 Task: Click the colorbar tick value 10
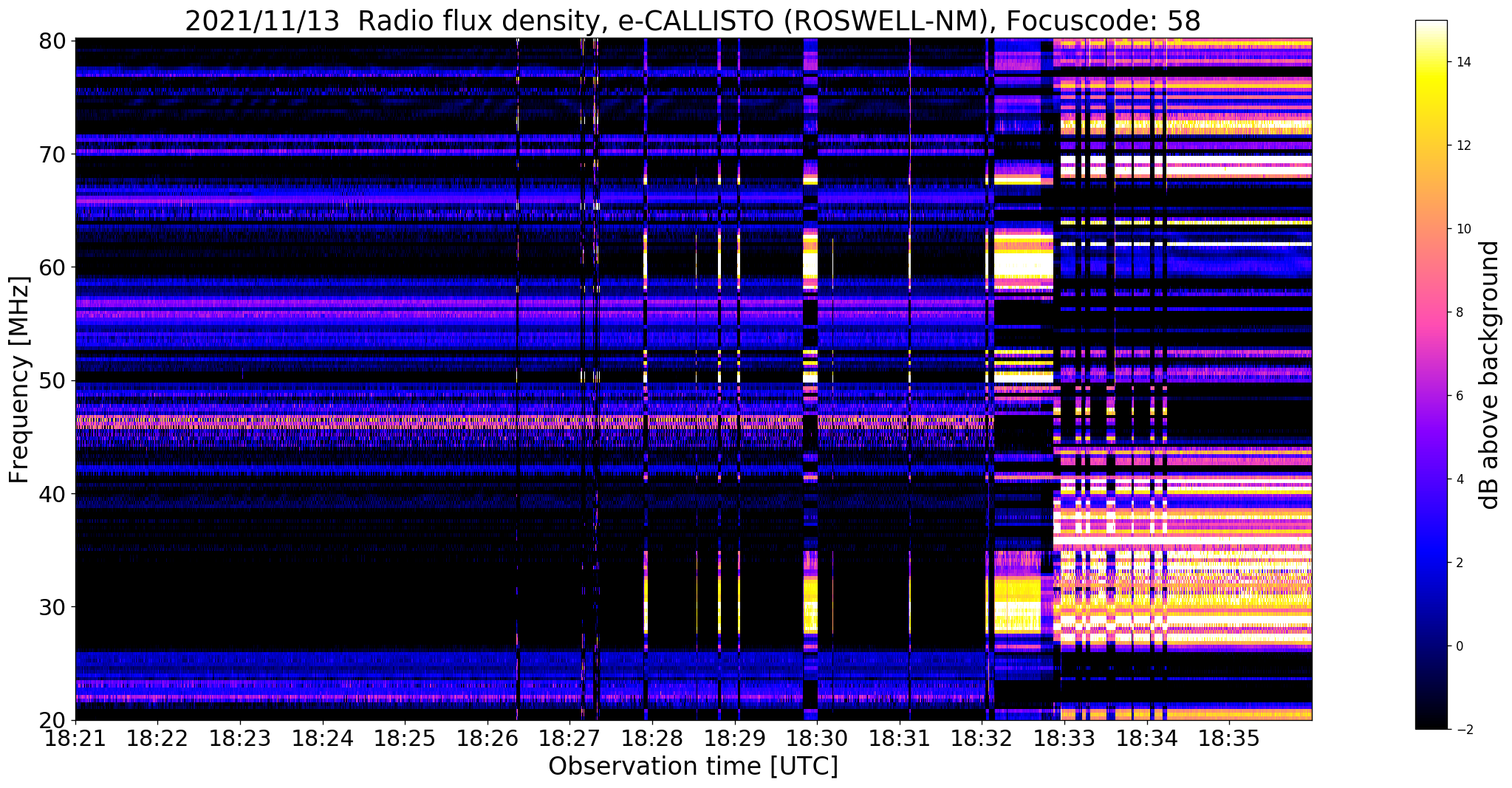1463,229
